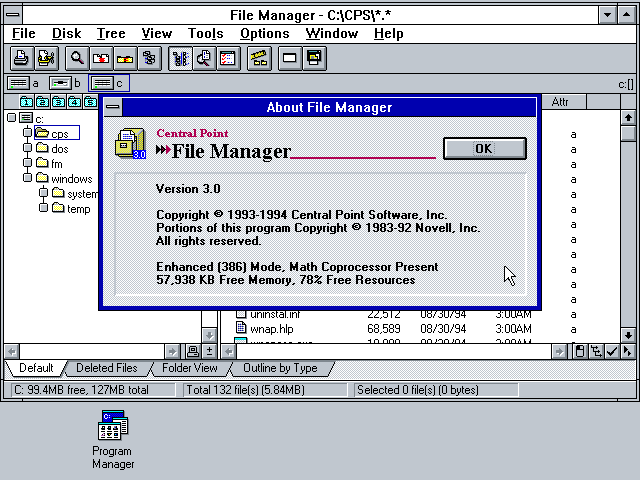Click the tree icon at file list bottom
This screenshot has height=480, width=640.
tap(596, 351)
